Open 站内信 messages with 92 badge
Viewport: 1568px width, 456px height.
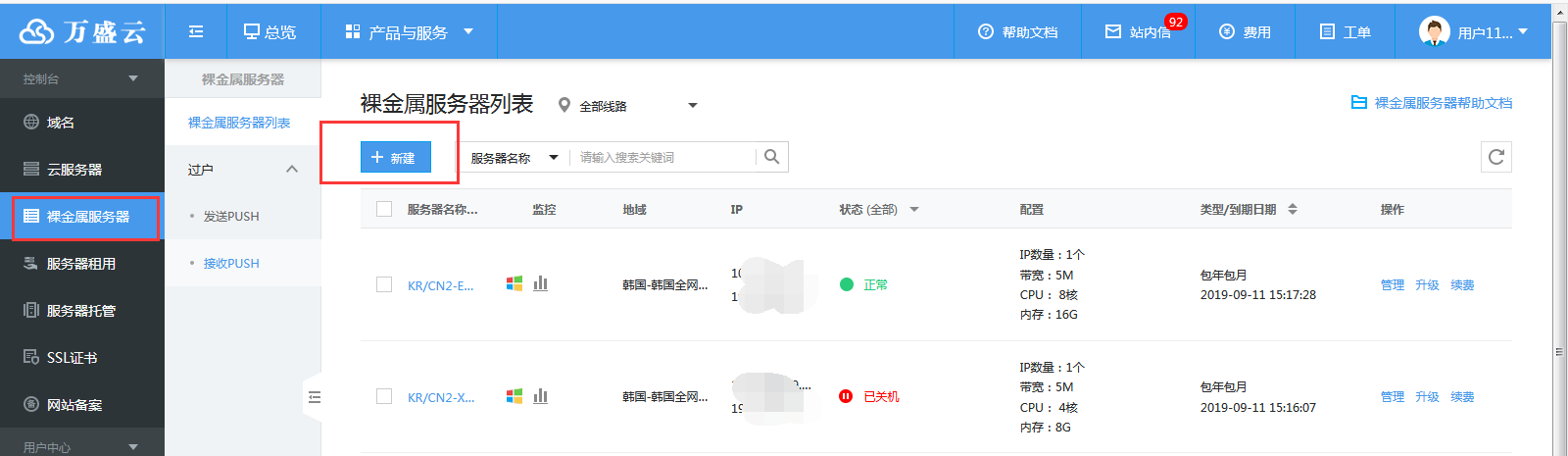[1138, 31]
